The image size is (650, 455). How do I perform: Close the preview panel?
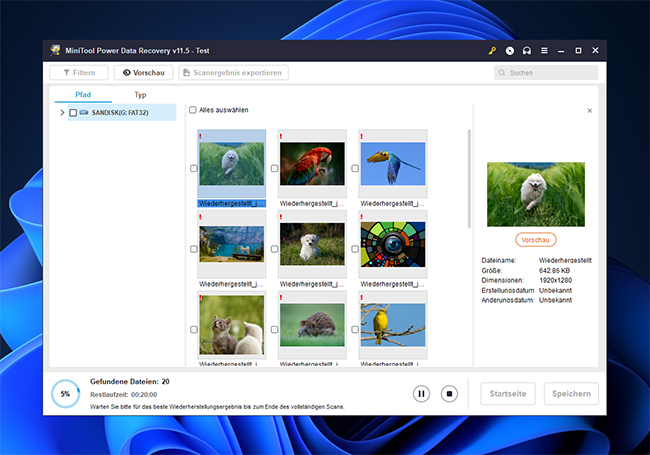pos(589,111)
